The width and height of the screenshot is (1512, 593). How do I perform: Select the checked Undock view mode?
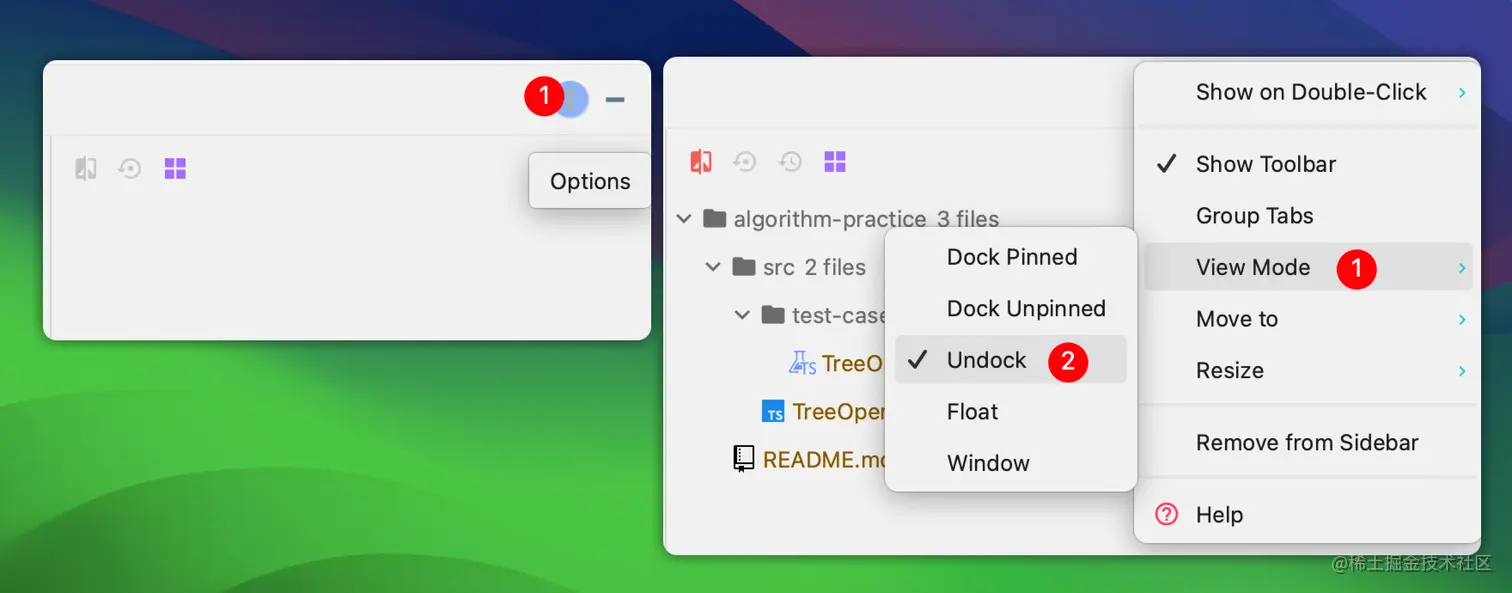1011,360
